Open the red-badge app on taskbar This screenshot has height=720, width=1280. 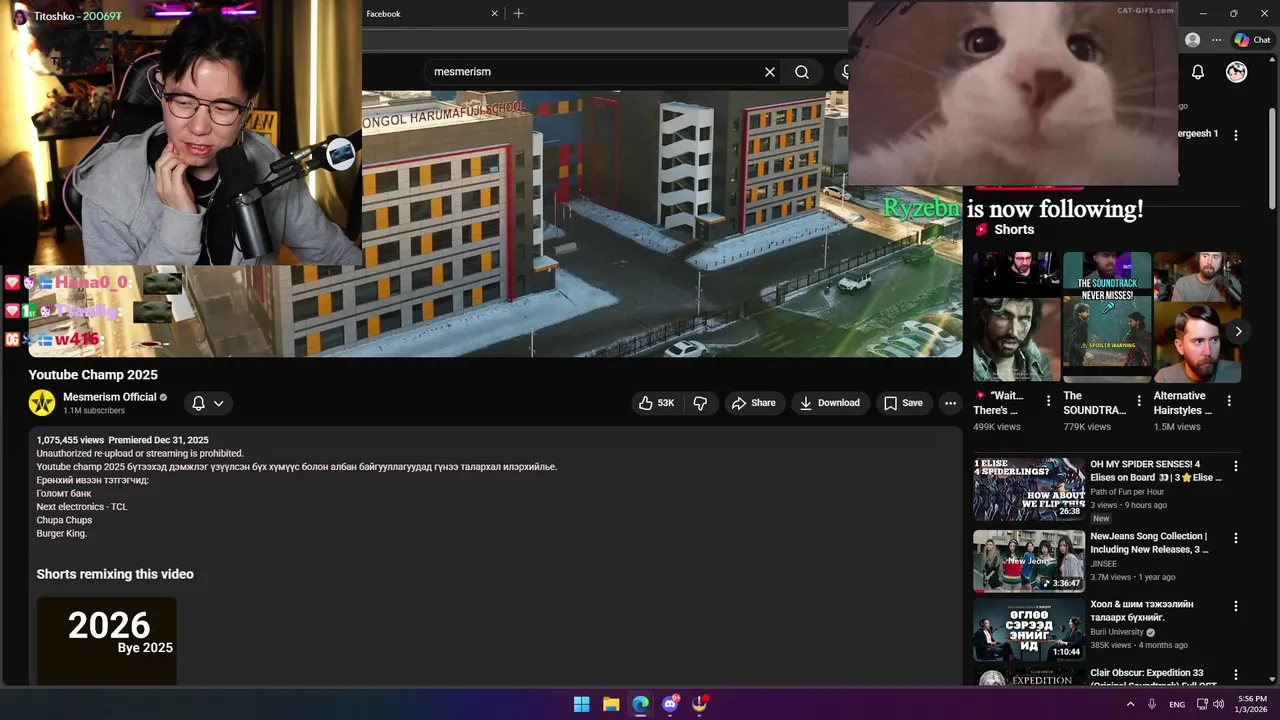tap(700, 704)
